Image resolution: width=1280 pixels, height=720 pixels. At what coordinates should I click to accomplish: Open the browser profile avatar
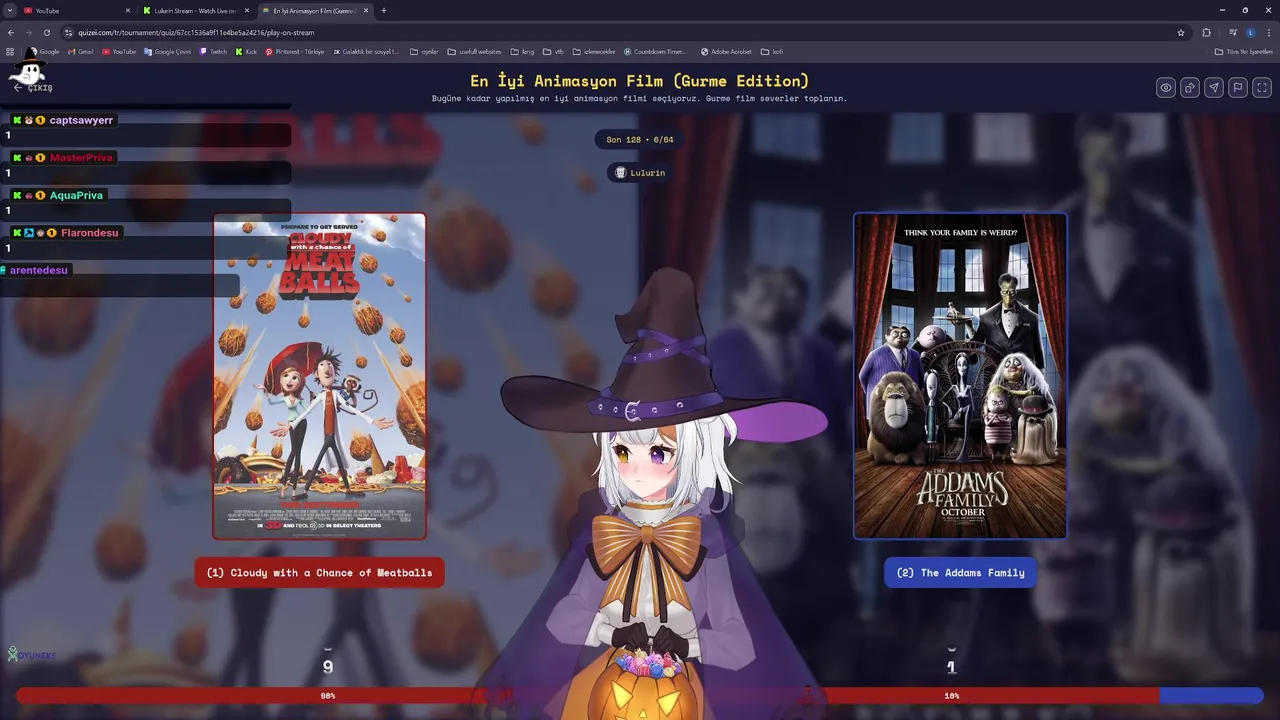[x=1251, y=32]
